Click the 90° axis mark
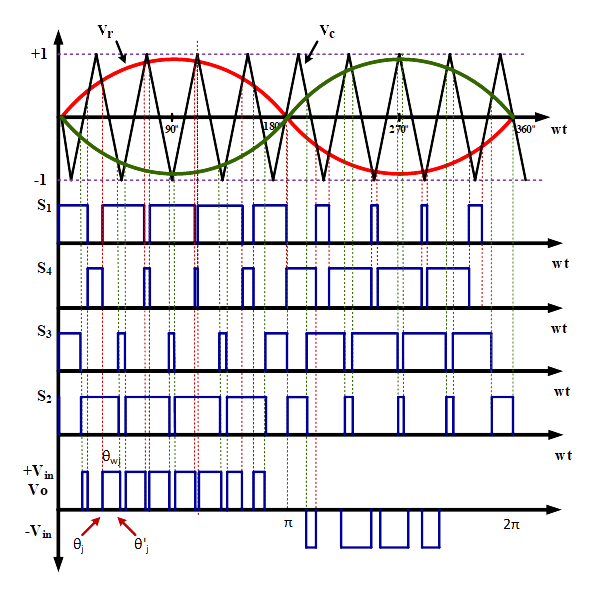This screenshot has height=594, width=614. tap(171, 129)
